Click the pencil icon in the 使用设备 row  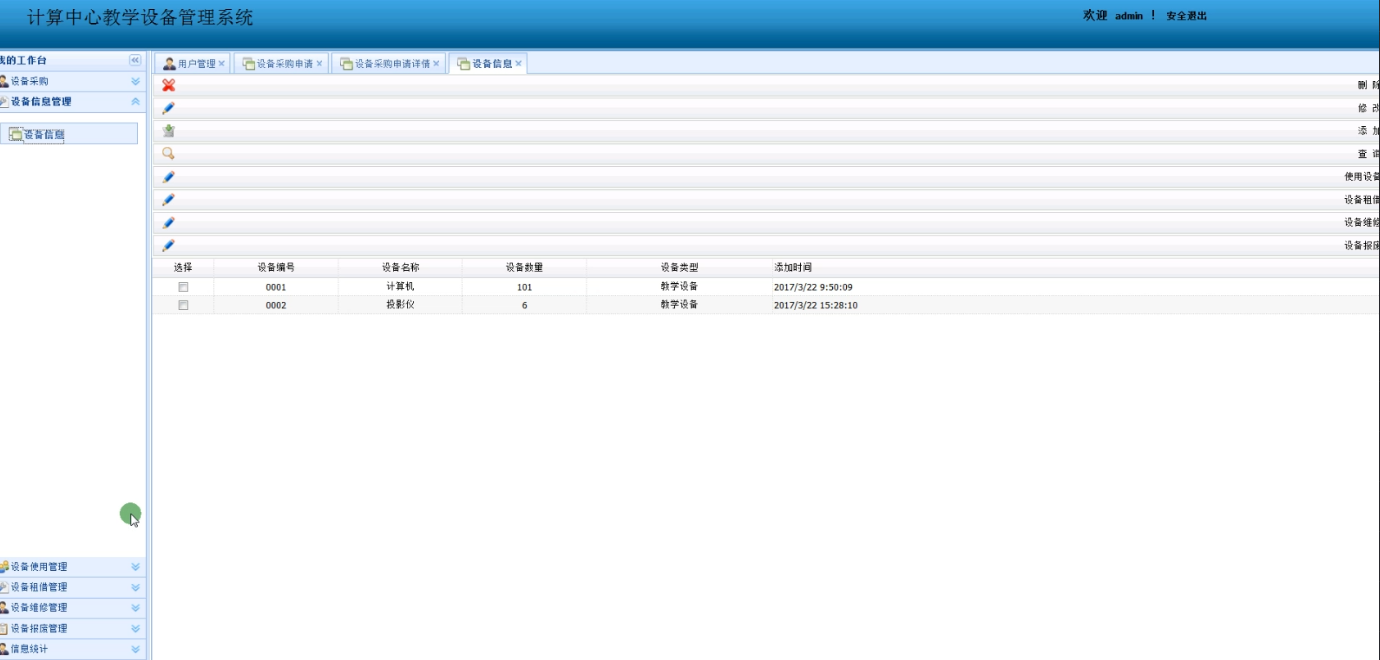pos(168,177)
